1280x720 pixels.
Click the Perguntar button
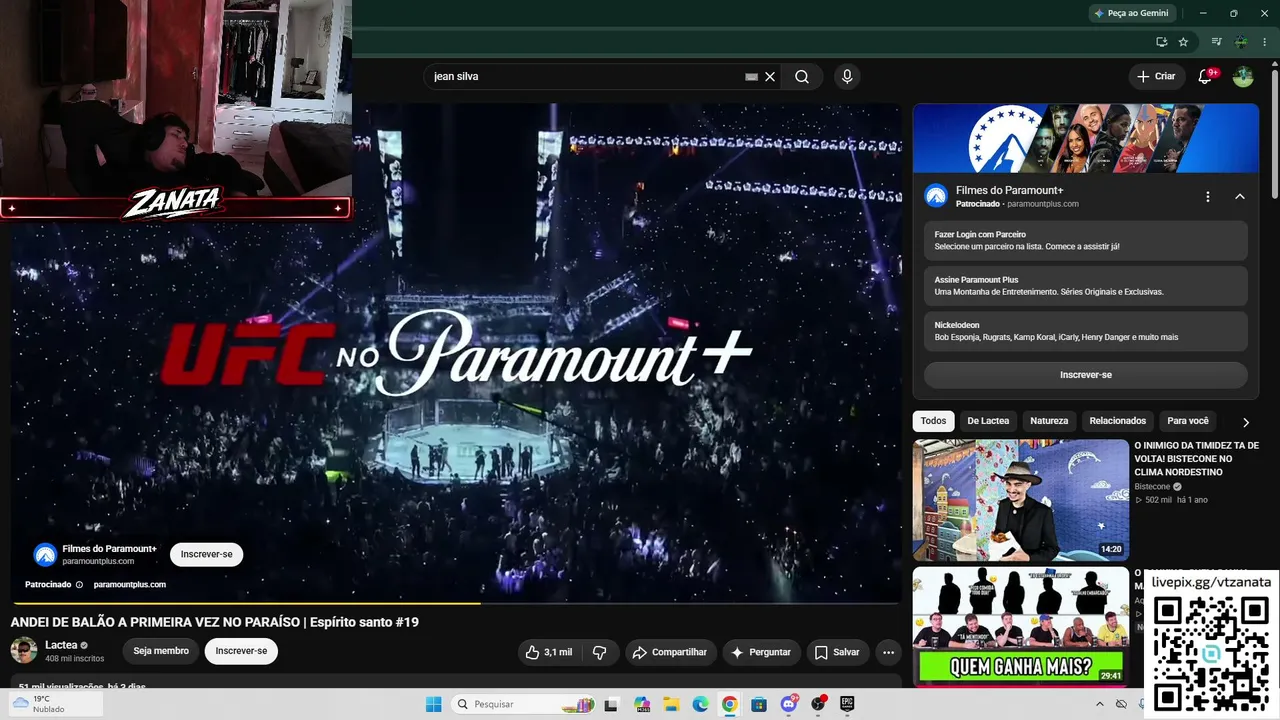pos(761,652)
